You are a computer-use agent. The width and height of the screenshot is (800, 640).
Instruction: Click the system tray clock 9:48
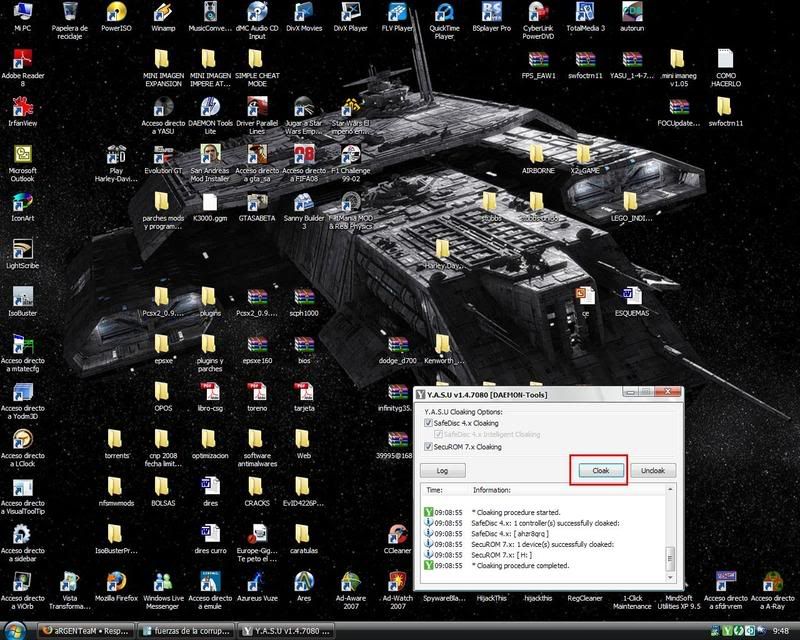[781, 631]
